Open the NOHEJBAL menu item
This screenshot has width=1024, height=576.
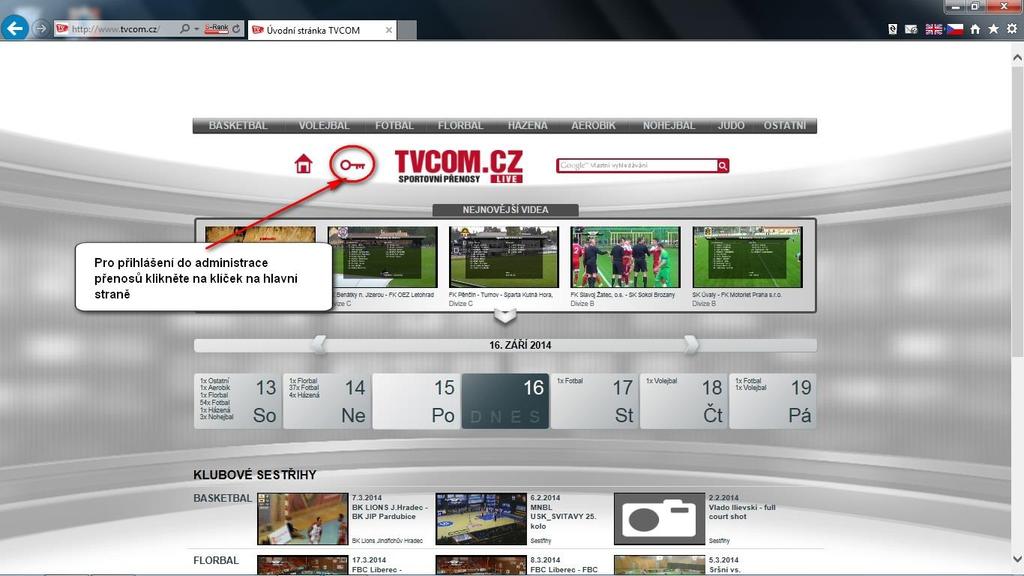(x=669, y=125)
